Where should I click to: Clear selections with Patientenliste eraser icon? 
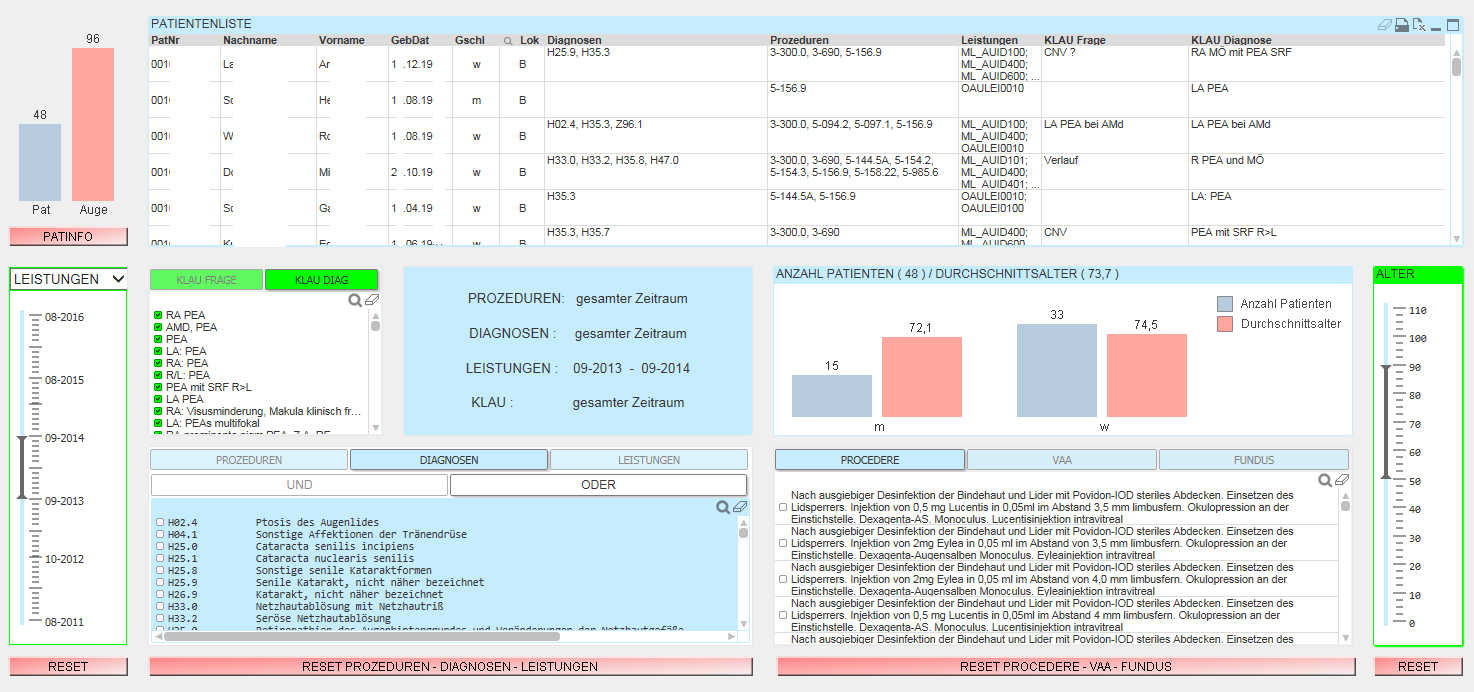[x=1385, y=25]
